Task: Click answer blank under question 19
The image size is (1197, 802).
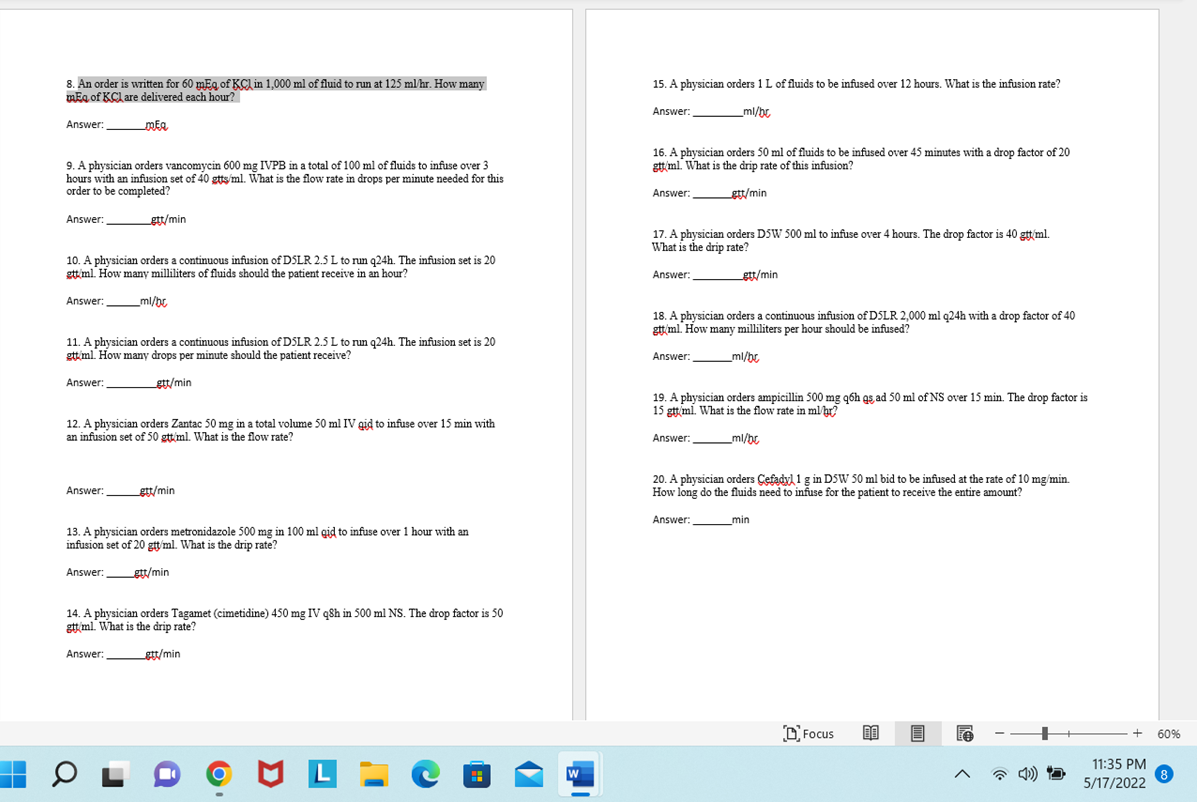Action: [712, 438]
